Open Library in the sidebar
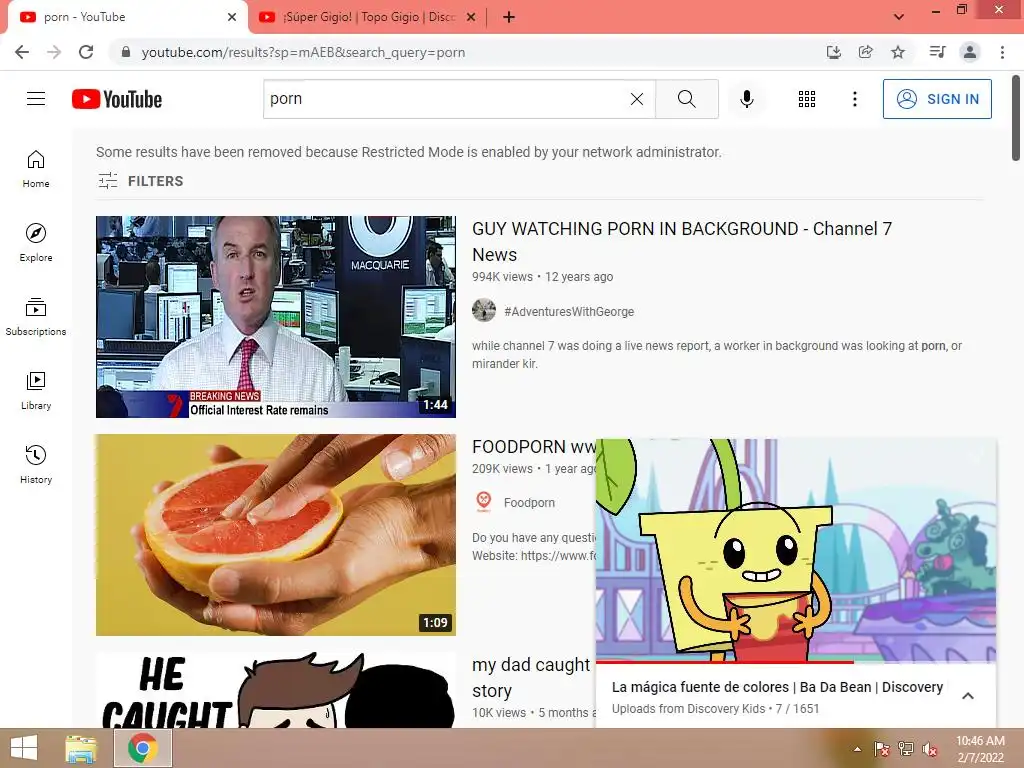1024x768 pixels. (36, 391)
